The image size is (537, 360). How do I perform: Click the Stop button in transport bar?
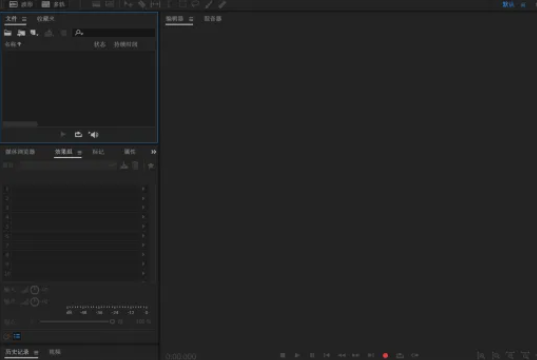pos(283,356)
